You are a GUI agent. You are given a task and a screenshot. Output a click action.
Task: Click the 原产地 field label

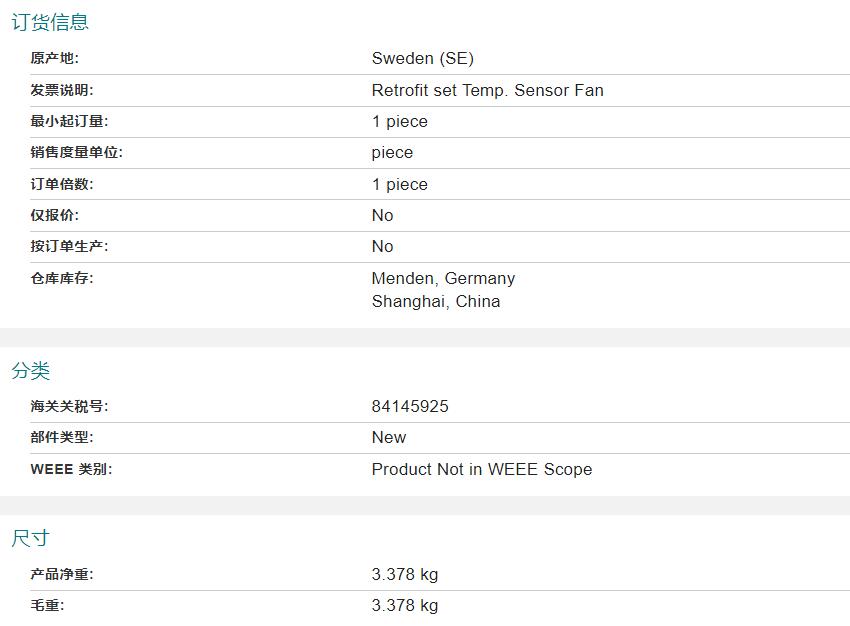pos(55,59)
